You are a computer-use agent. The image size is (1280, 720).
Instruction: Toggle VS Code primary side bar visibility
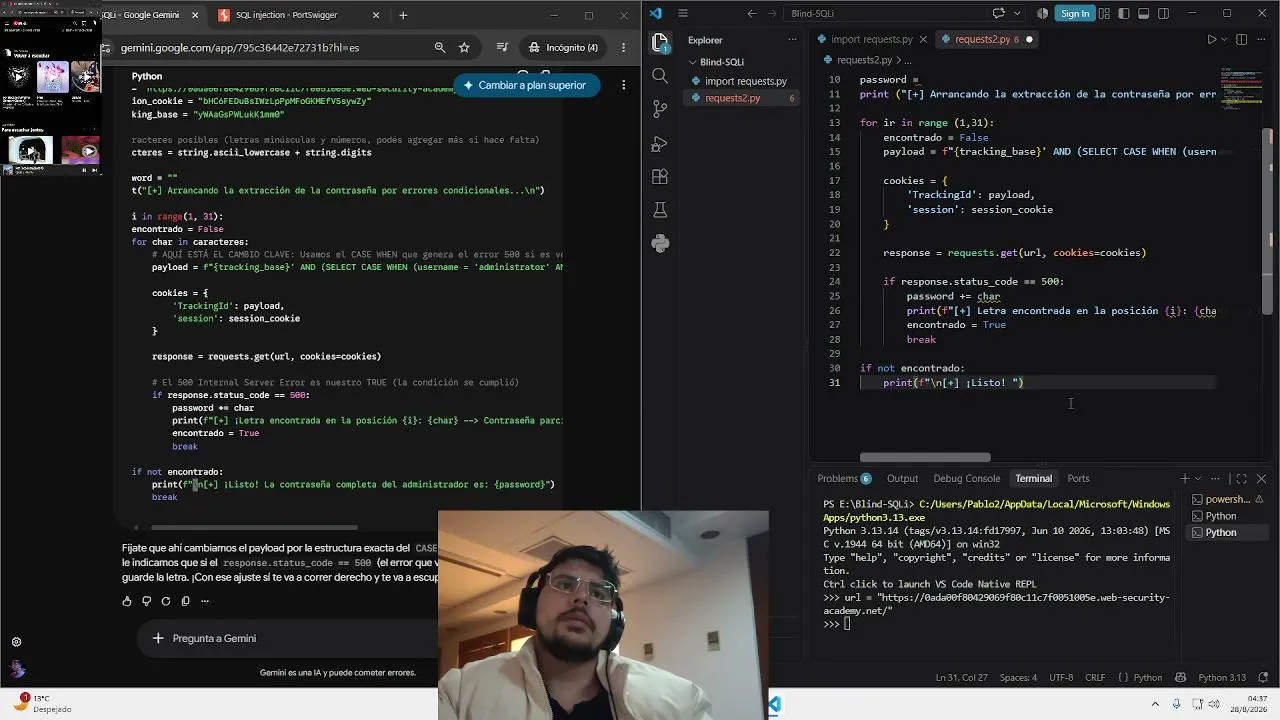click(1124, 13)
